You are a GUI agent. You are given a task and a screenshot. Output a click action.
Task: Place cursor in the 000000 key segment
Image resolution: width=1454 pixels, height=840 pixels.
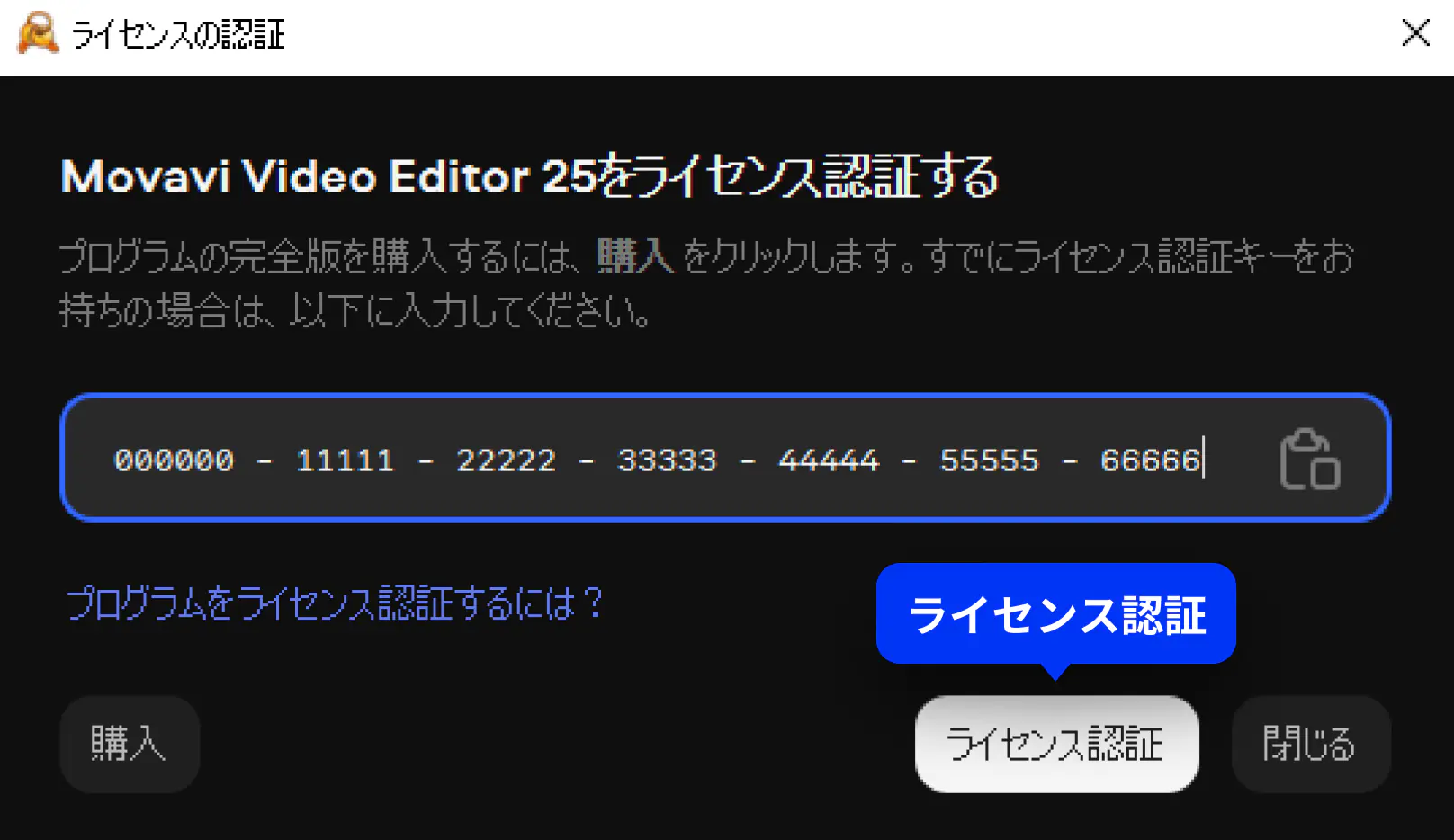pyautogui.click(x=174, y=460)
